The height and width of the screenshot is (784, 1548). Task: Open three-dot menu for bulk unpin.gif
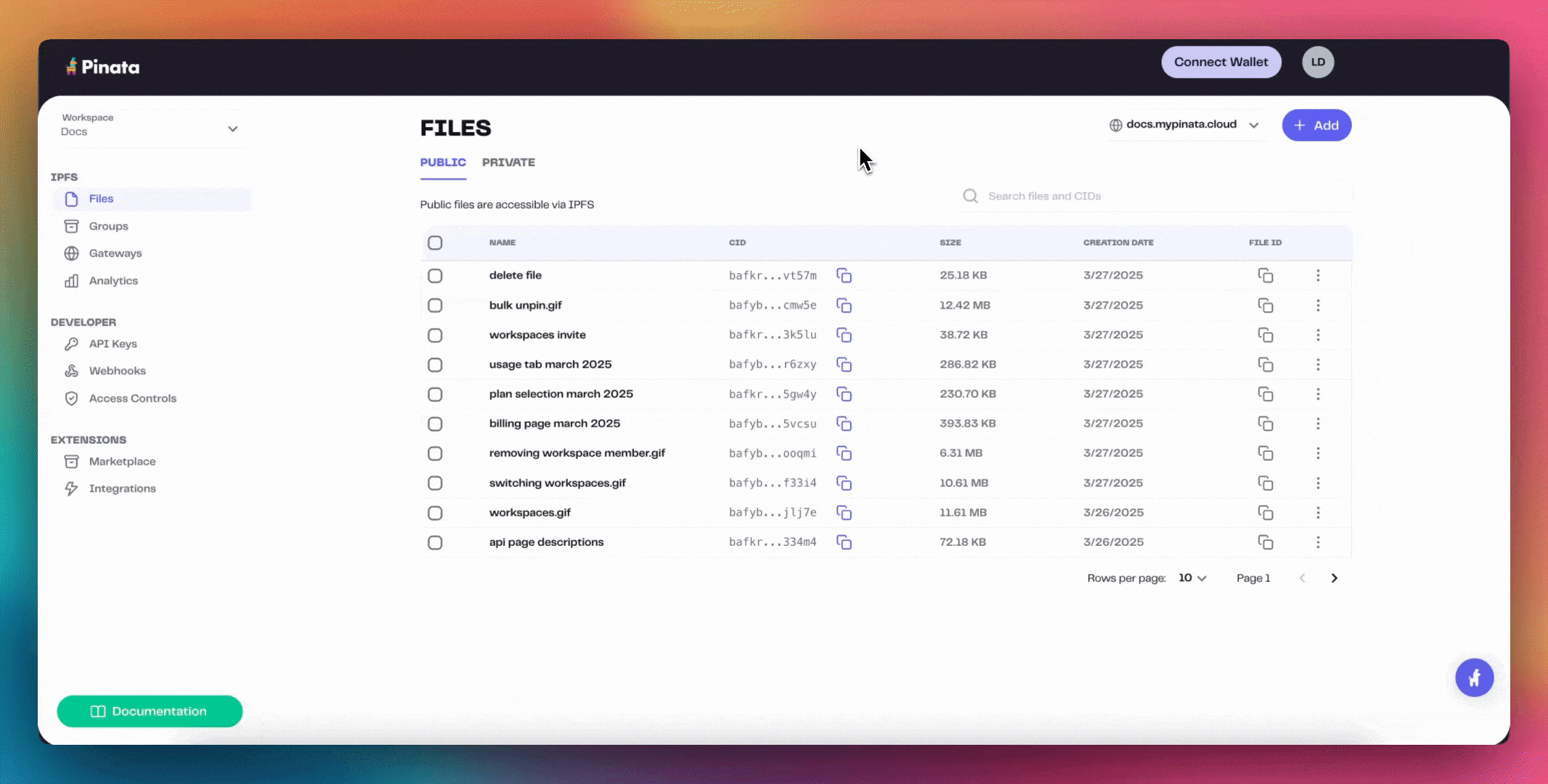(x=1318, y=306)
